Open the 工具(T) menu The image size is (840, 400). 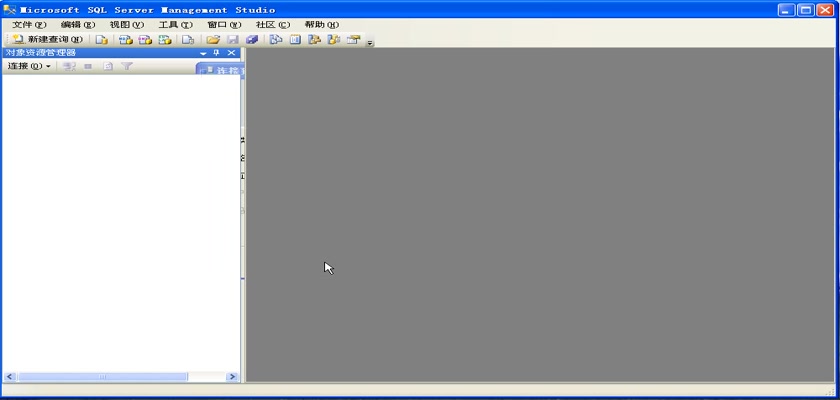176,25
